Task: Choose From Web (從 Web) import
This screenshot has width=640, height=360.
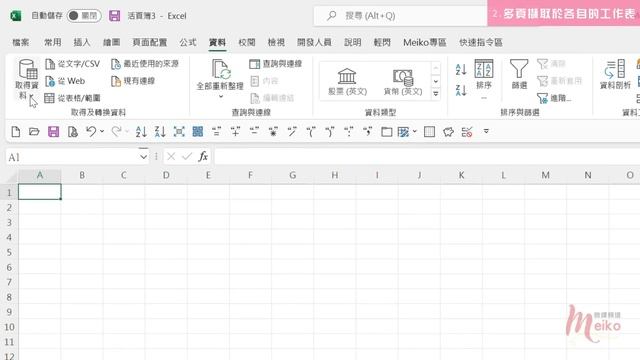Action: pyautogui.click(x=65, y=81)
